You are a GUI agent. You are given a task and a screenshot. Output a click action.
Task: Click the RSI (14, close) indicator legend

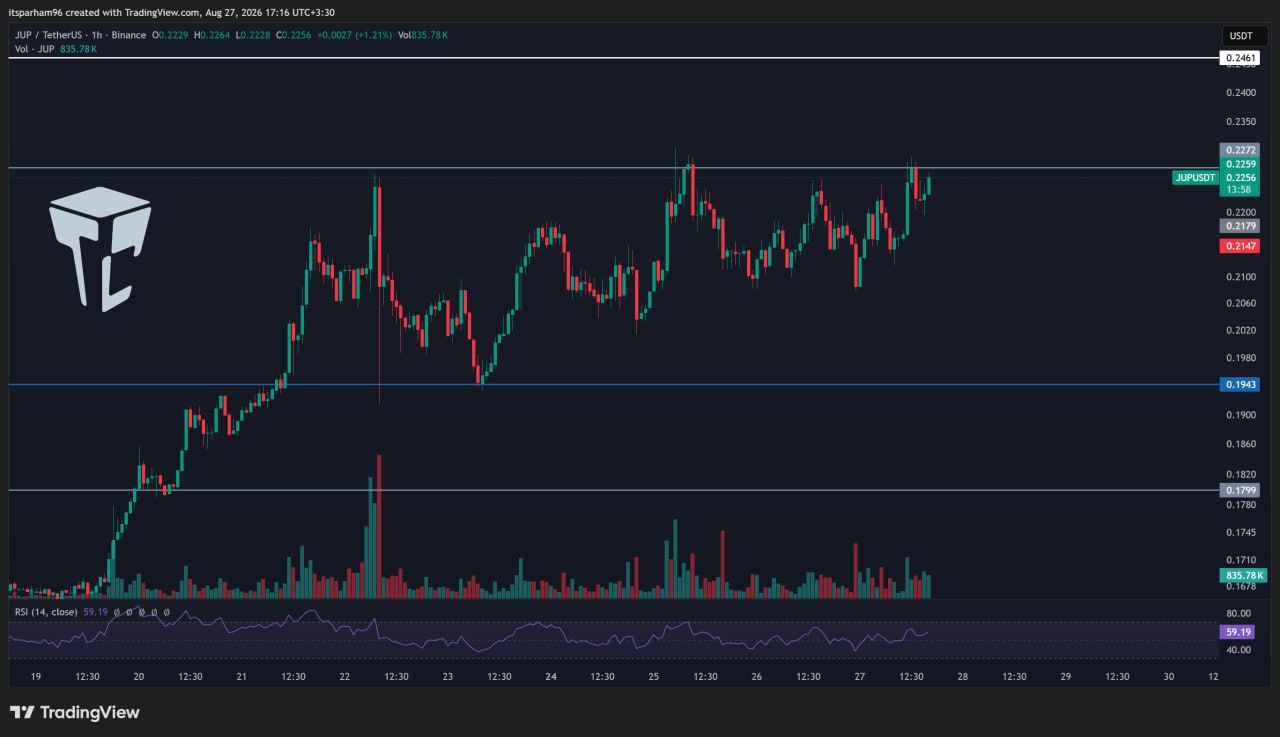coord(45,612)
